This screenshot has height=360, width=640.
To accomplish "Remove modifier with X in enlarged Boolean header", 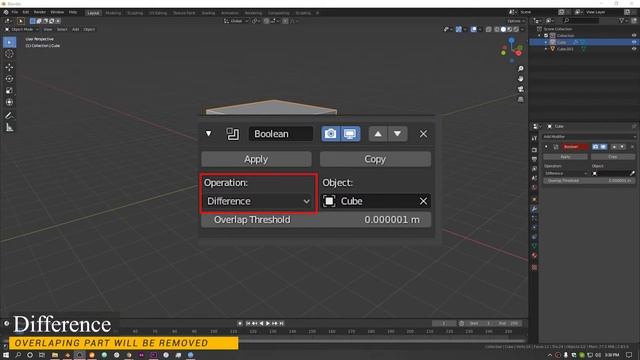I will [x=423, y=134].
